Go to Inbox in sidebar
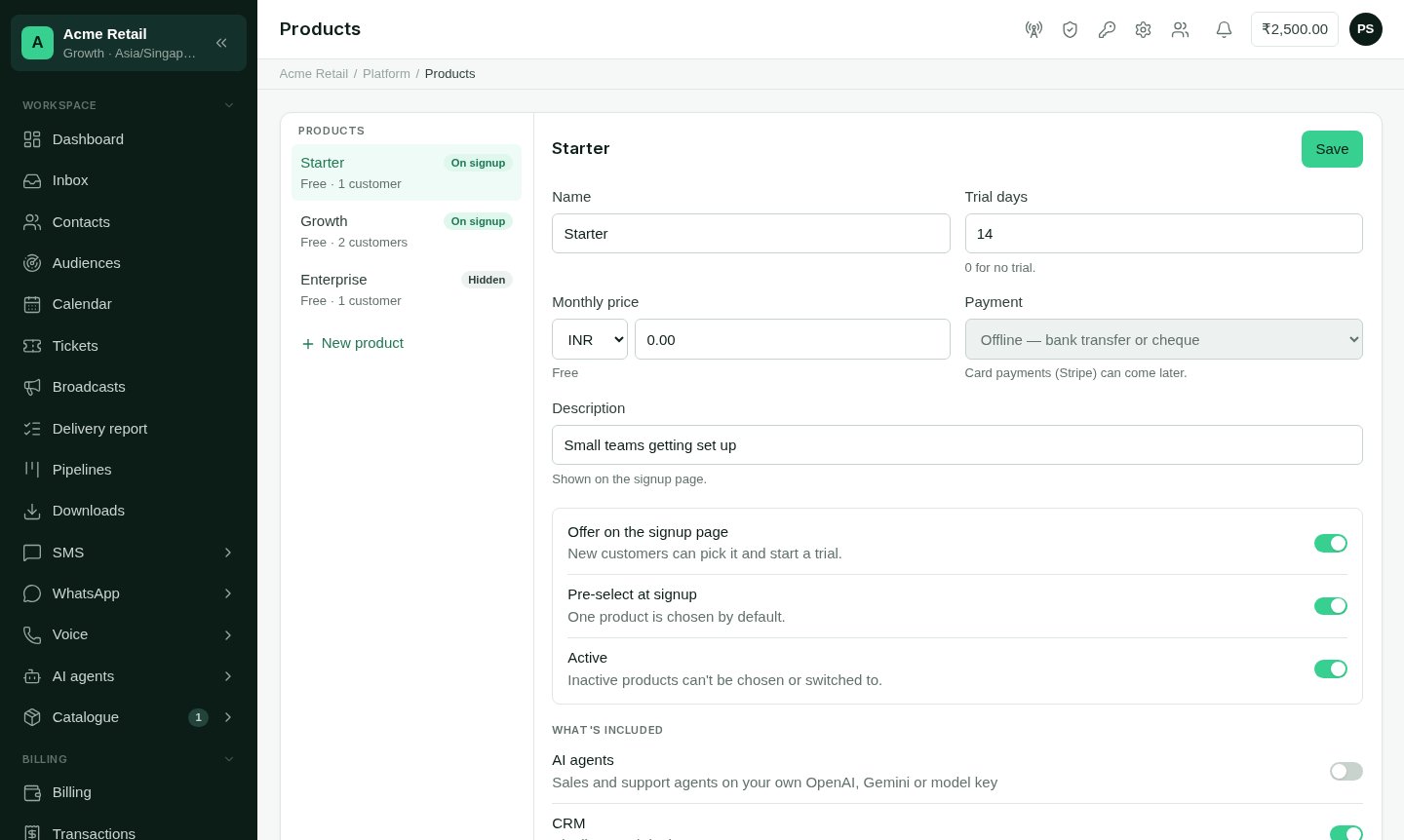The image size is (1404, 840). 129,180
